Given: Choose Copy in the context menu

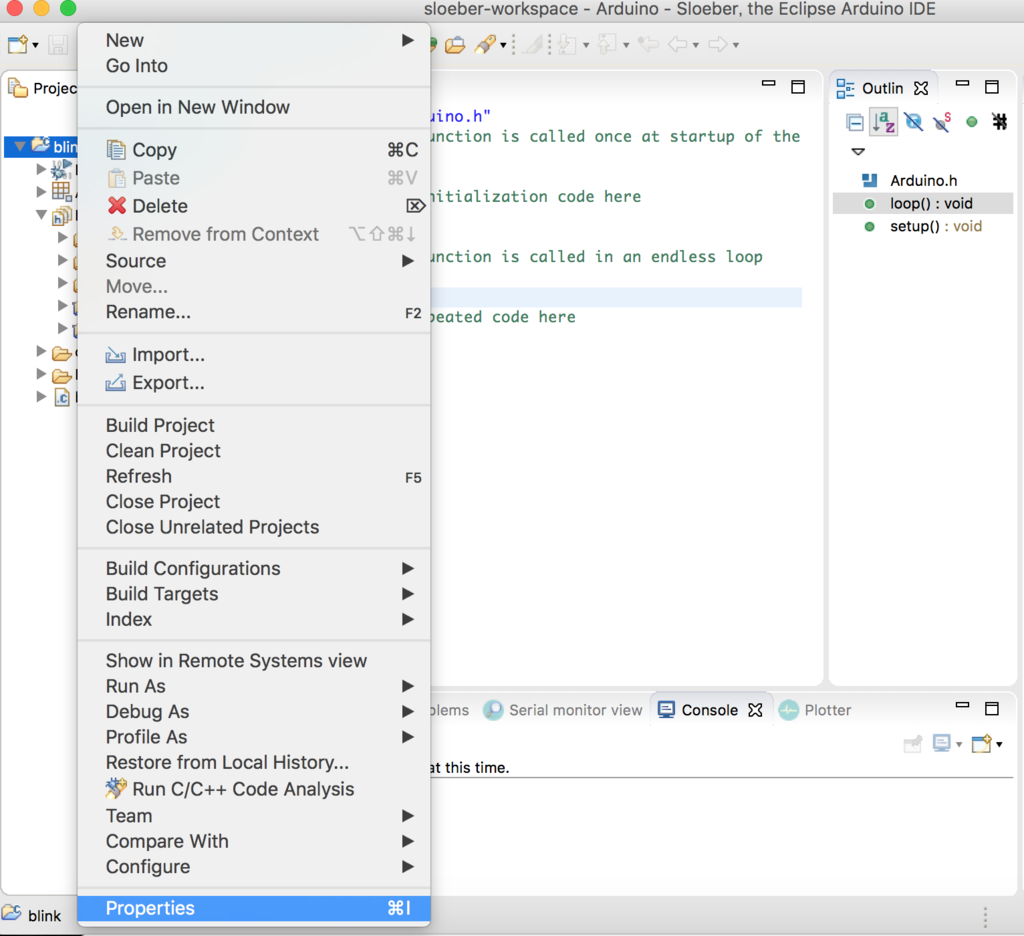Looking at the screenshot, I should pos(254,150).
